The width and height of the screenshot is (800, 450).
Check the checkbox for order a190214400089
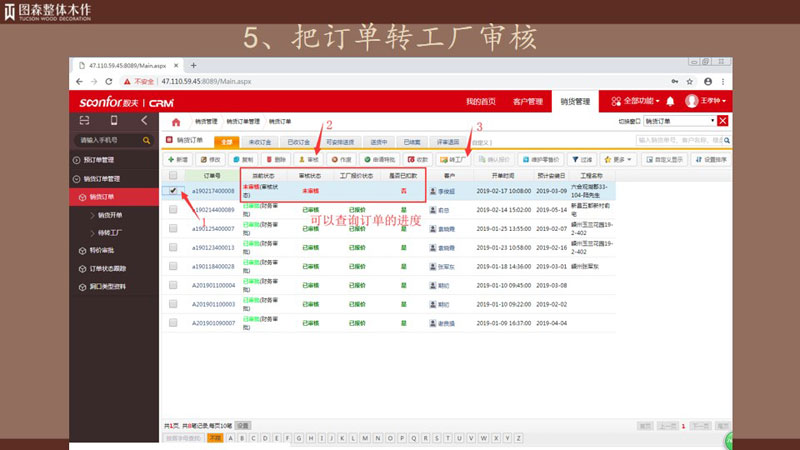tap(173, 210)
